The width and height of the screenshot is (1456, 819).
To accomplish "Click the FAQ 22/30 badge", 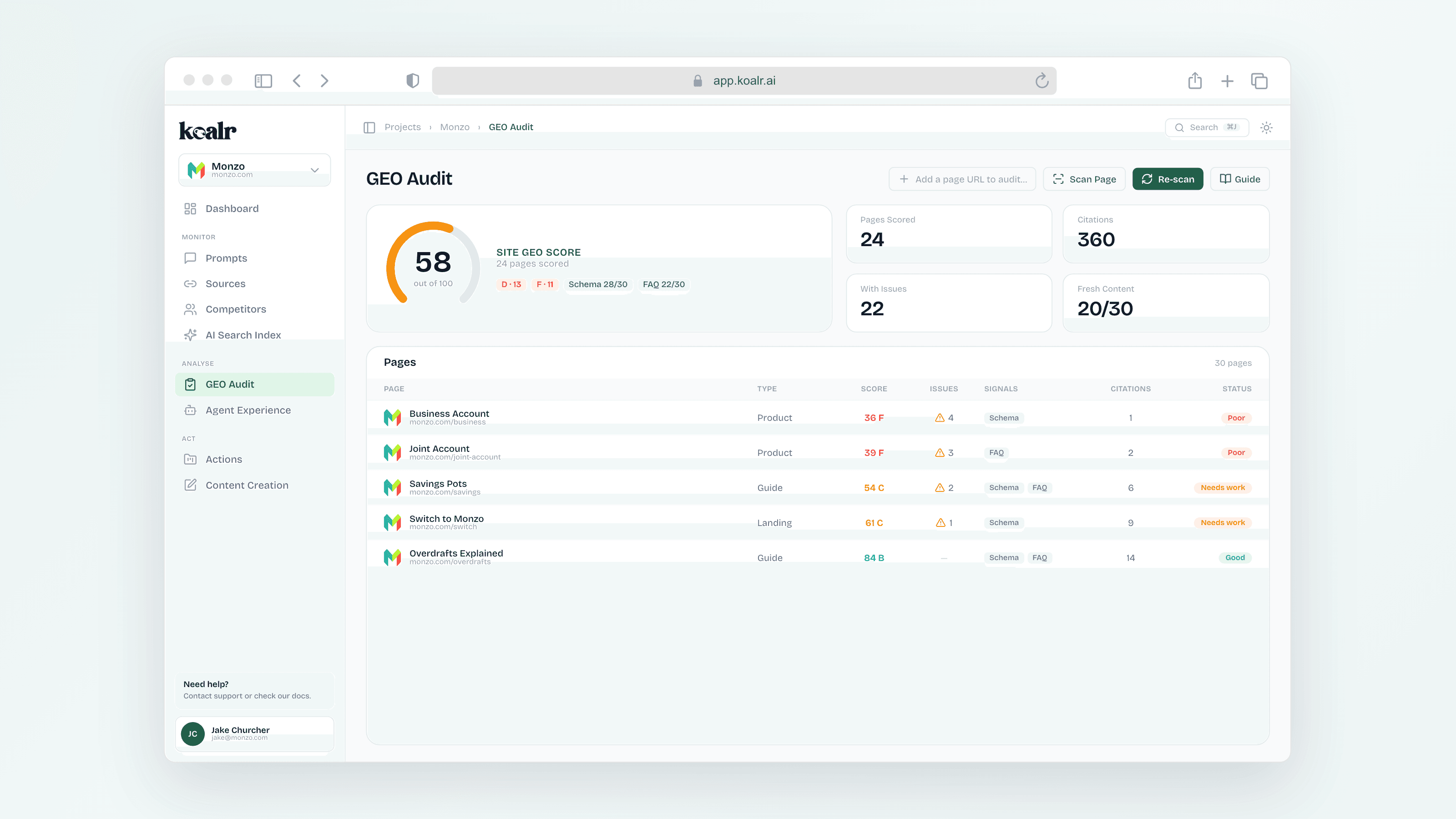I will (663, 284).
